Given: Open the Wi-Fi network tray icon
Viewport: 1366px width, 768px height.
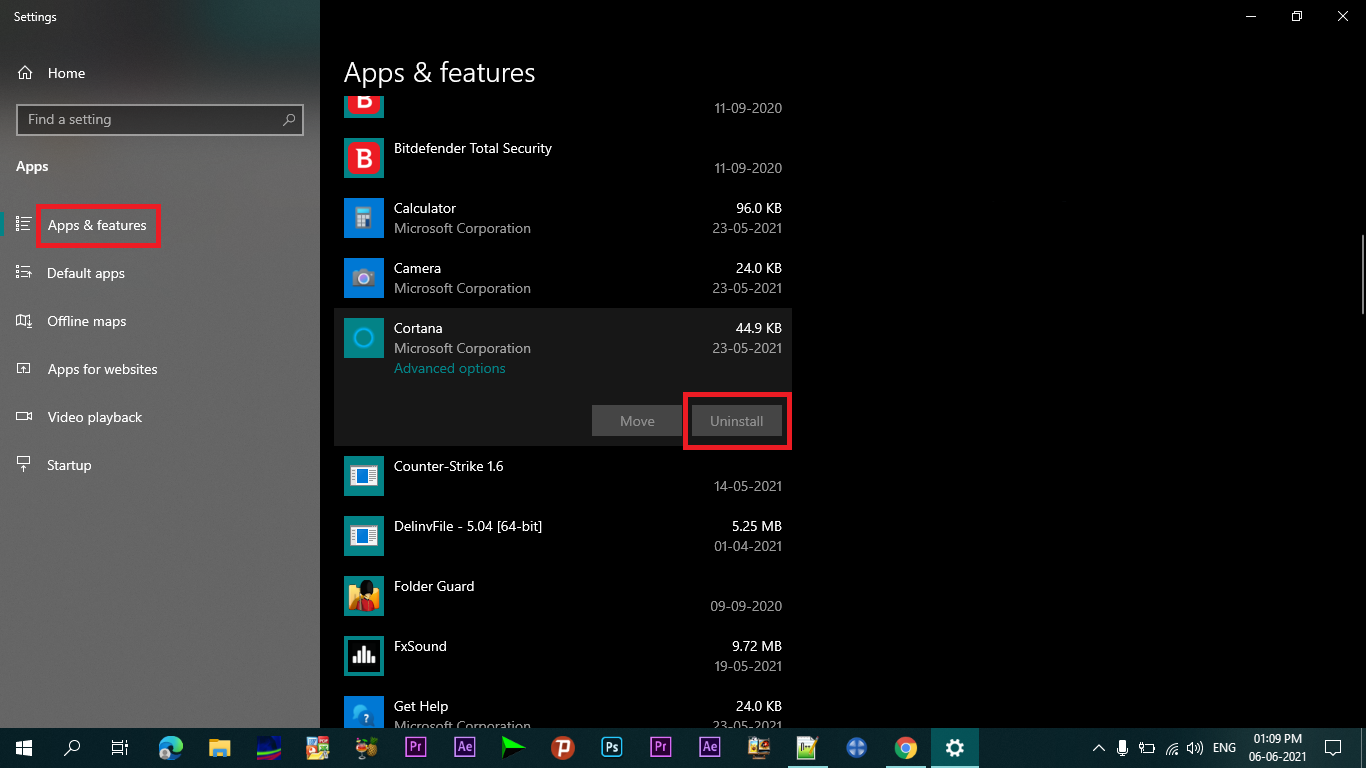Looking at the screenshot, I should pyautogui.click(x=1171, y=747).
